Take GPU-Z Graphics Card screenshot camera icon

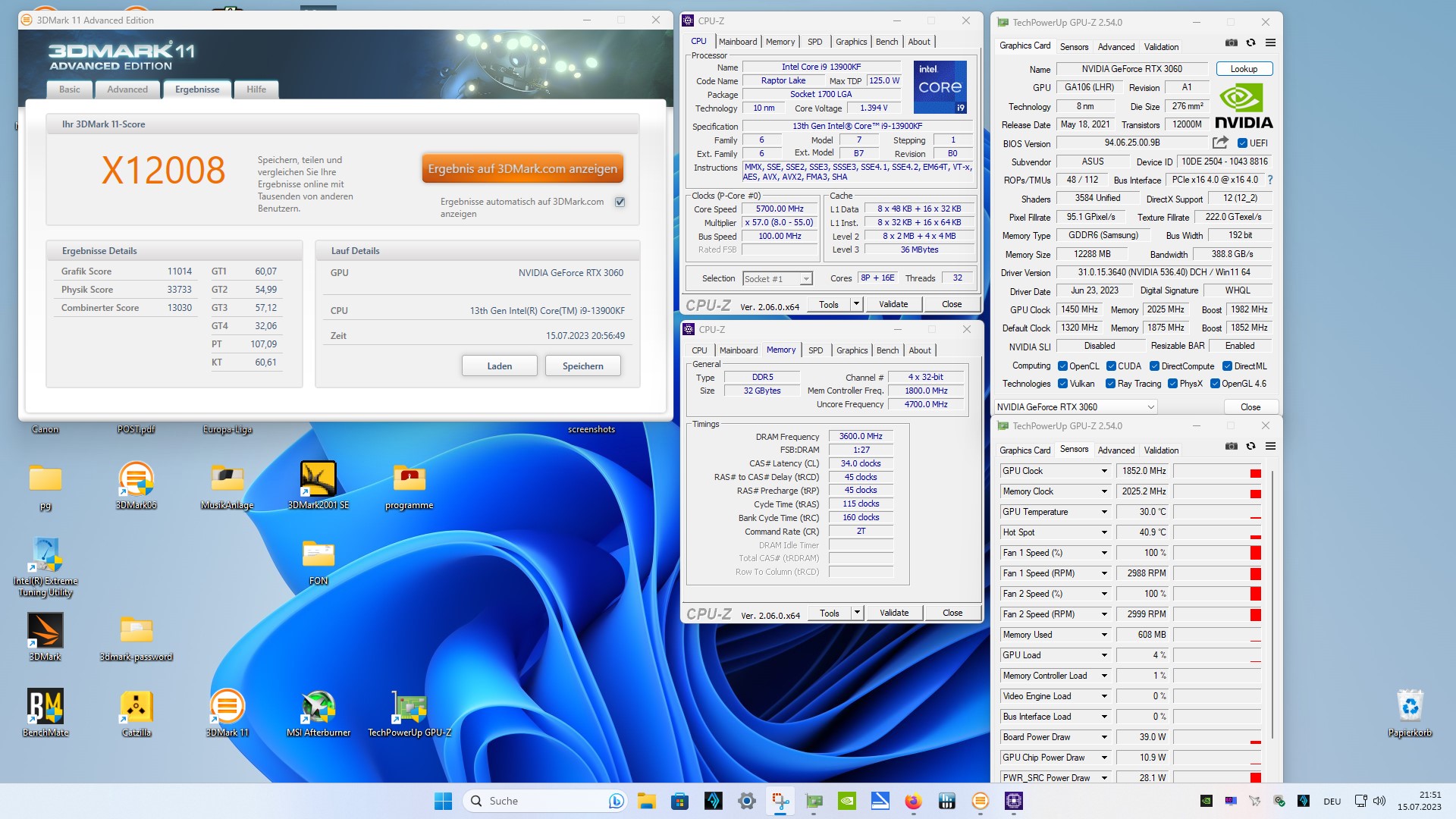(x=1232, y=43)
